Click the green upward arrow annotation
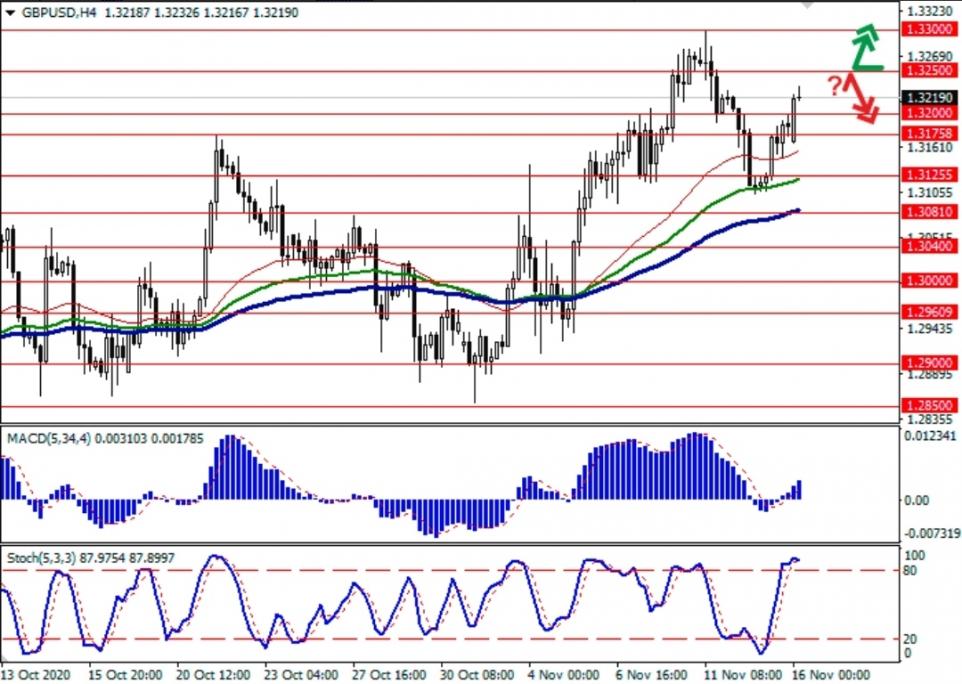 tap(866, 47)
